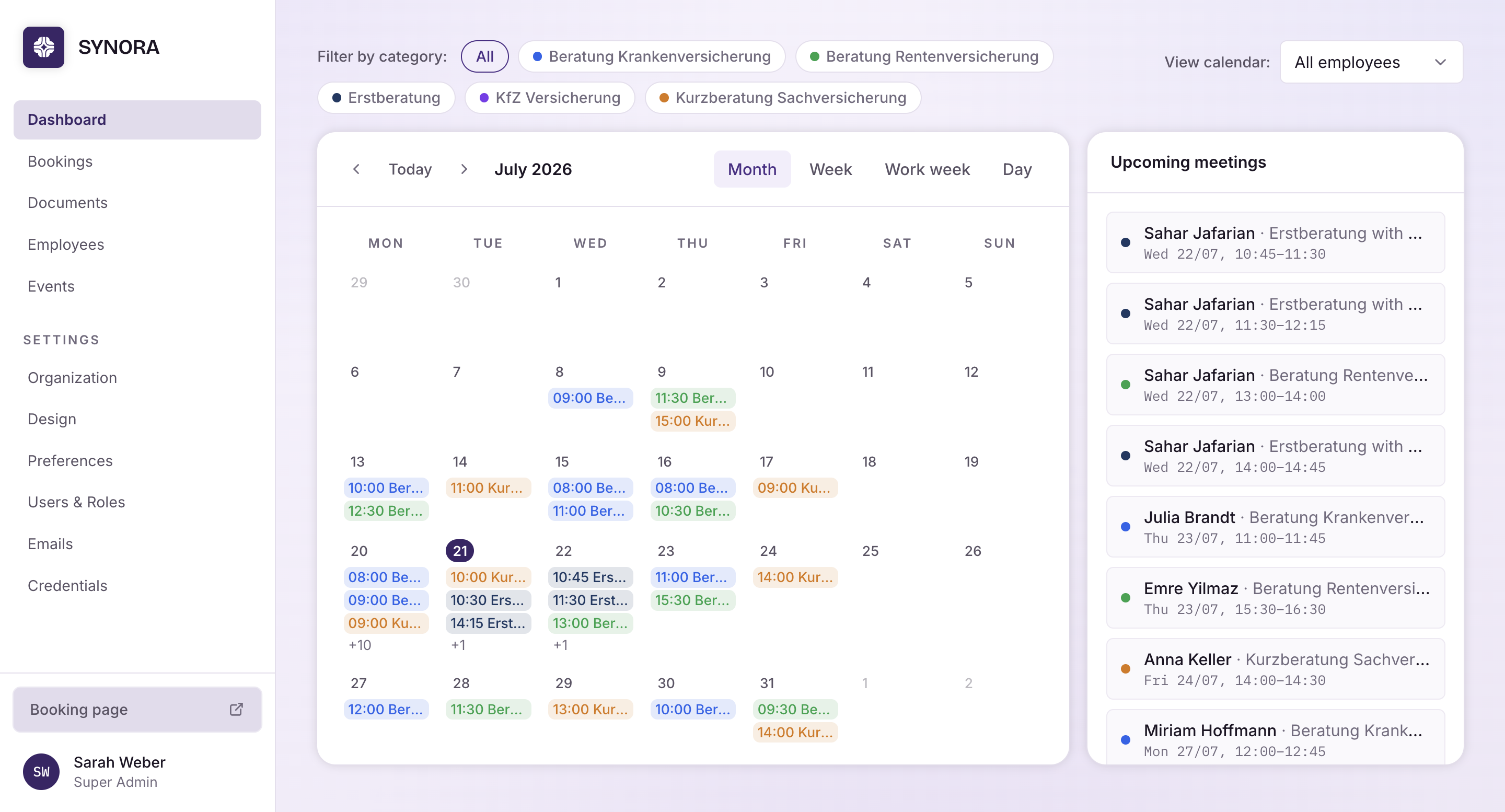Open the 12:00 Ber event on July 27
Viewport: 1505px width, 812px height.
click(x=386, y=709)
